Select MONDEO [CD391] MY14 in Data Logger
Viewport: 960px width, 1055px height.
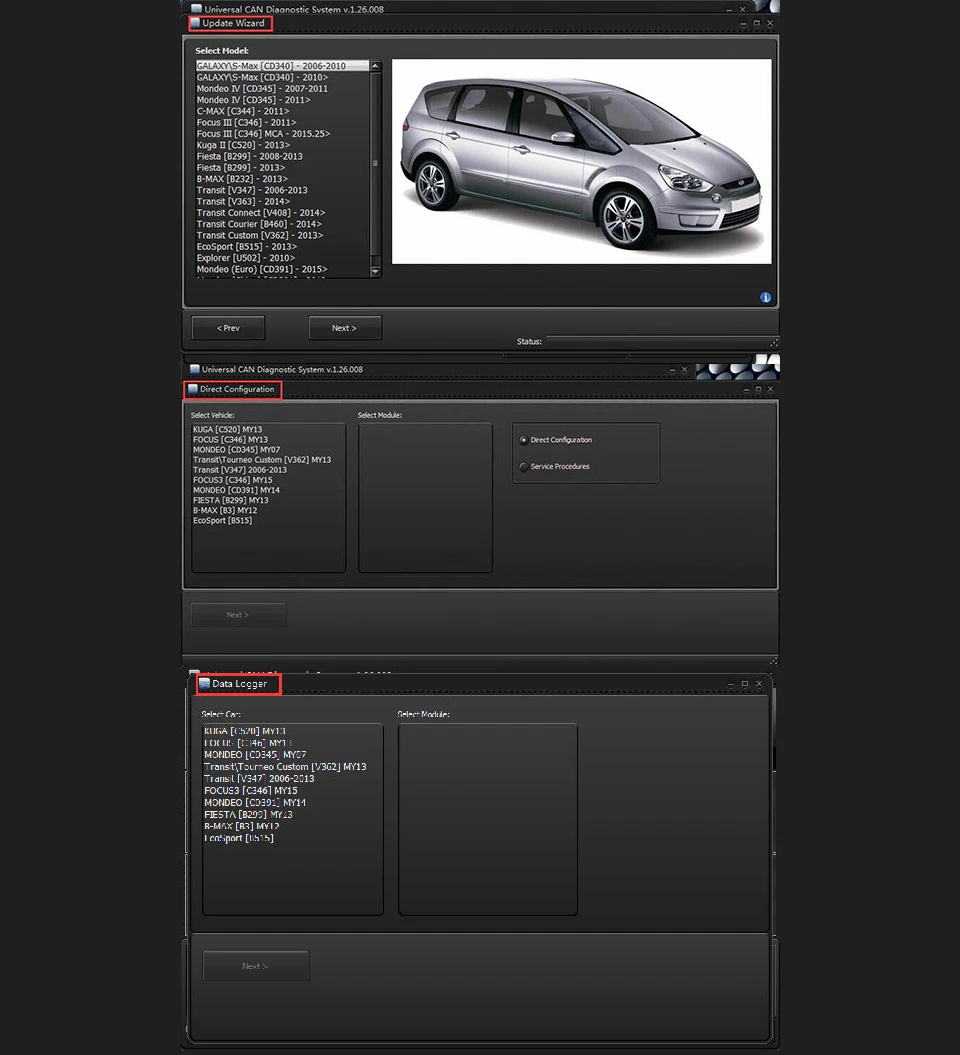(255, 803)
